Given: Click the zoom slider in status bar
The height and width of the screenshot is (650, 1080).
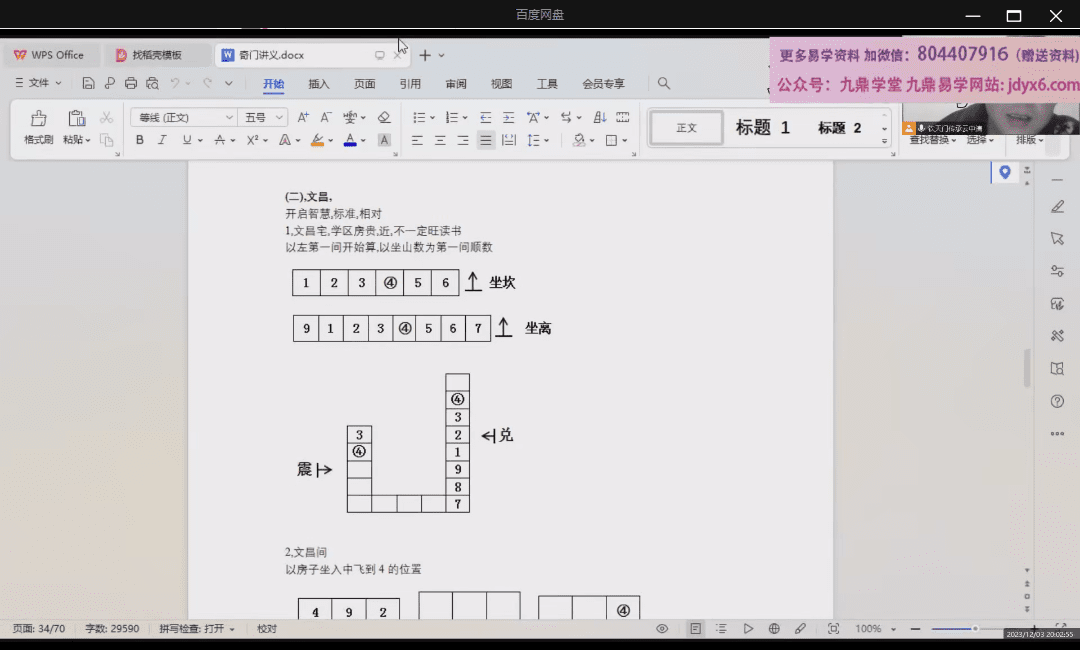Looking at the screenshot, I should (974, 629).
